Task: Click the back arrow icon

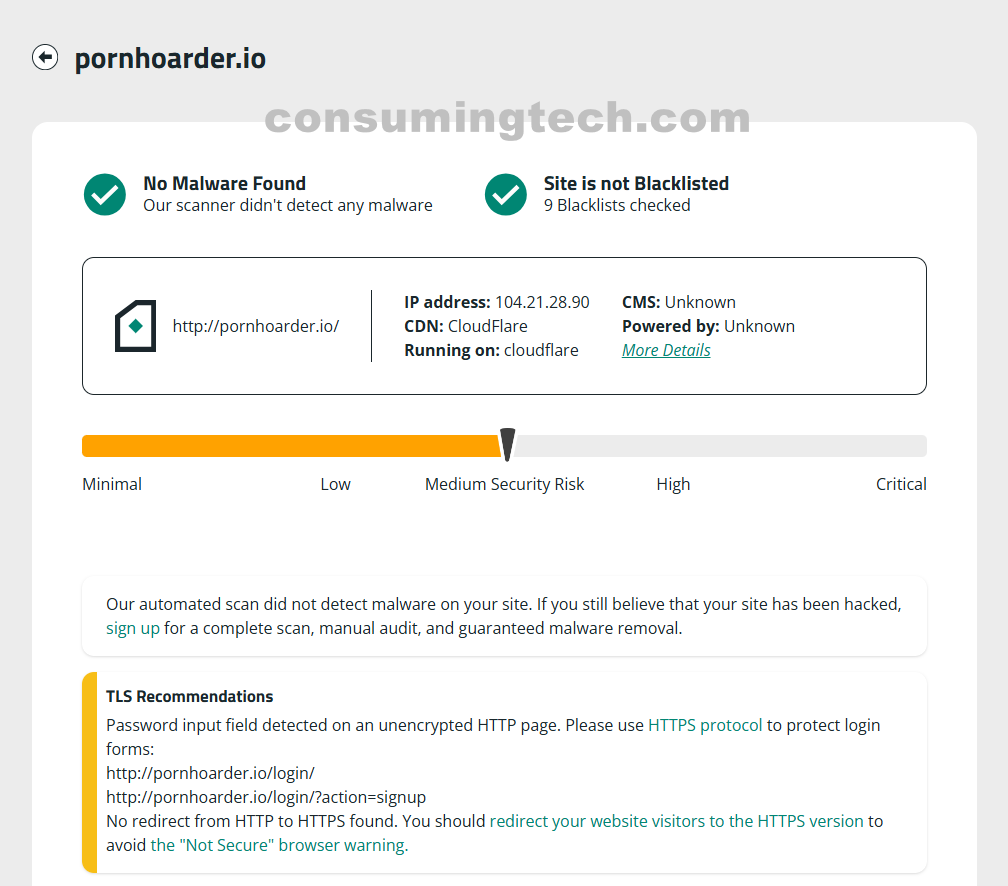Action: click(44, 58)
